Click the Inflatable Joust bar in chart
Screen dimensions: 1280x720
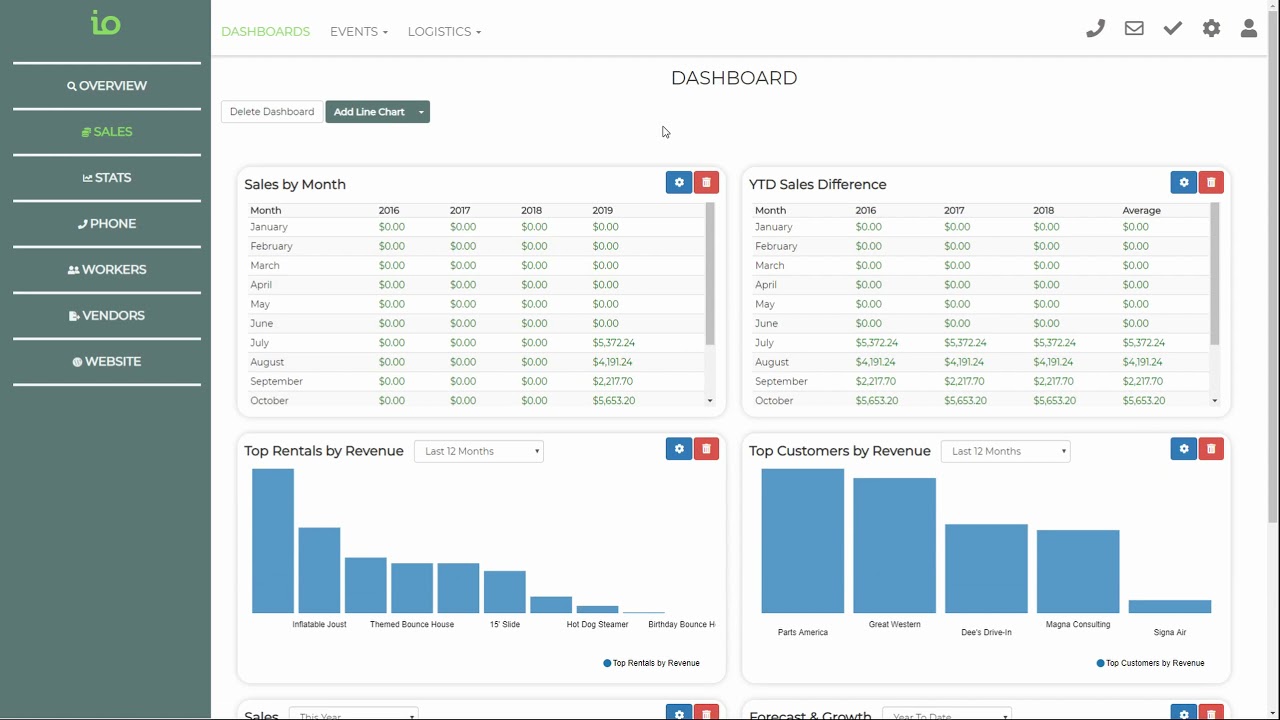coord(319,570)
